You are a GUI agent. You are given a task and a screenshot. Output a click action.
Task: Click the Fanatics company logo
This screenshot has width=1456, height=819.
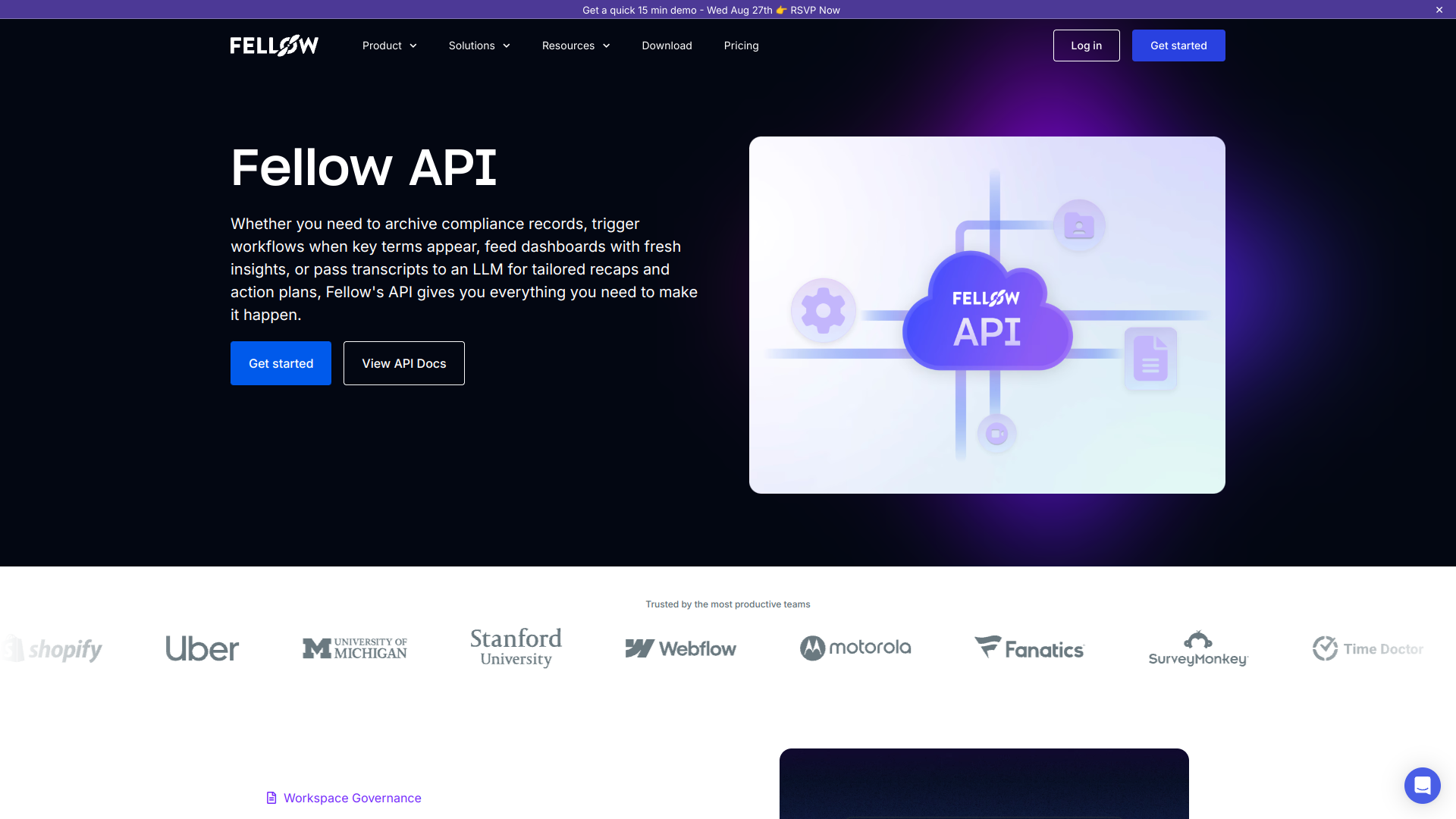click(x=1029, y=648)
